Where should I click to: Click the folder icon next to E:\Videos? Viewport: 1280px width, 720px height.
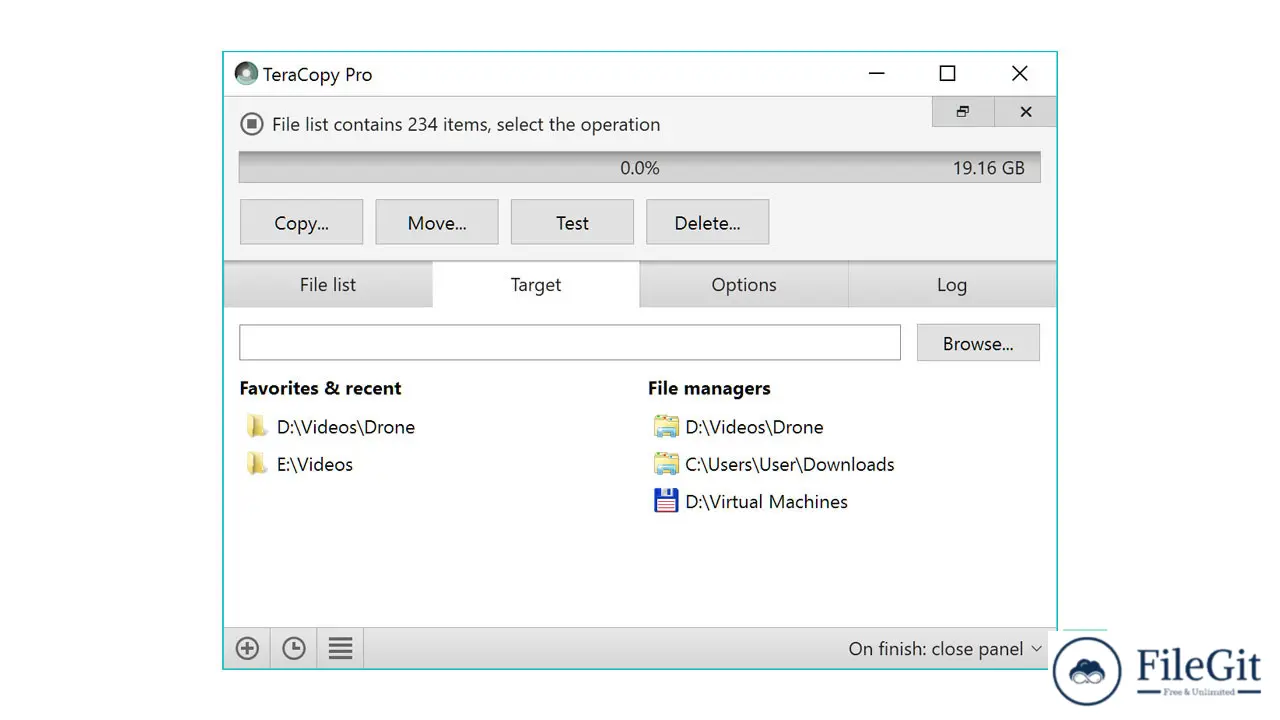(257, 463)
